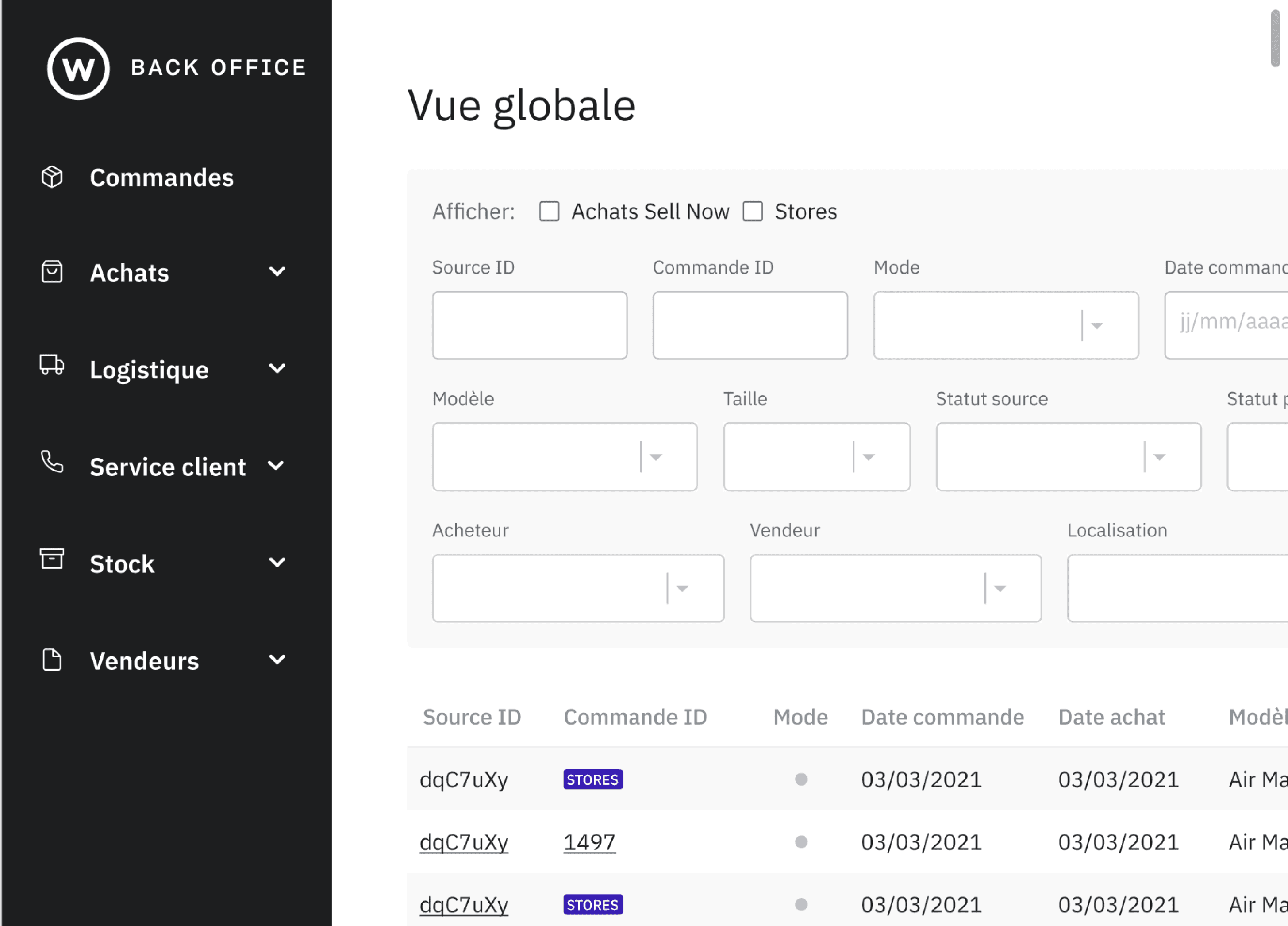Click the Service client phone icon

[x=52, y=462]
